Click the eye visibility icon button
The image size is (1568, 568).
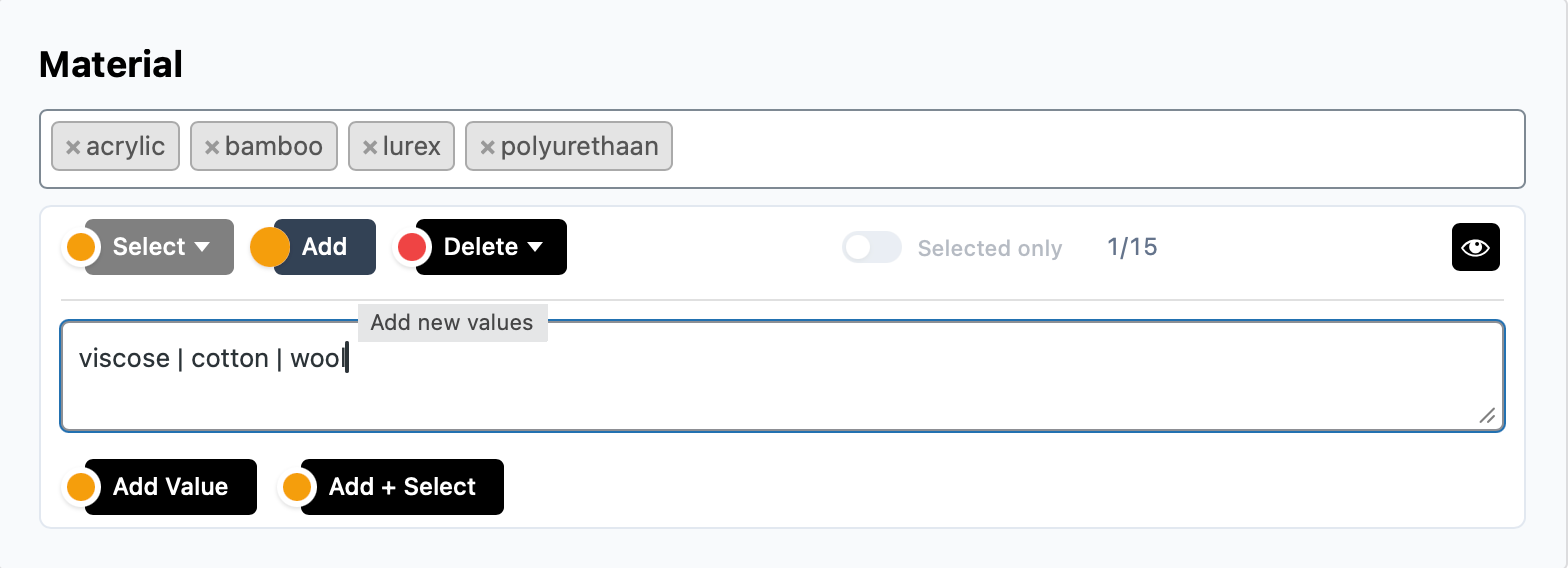1475,247
